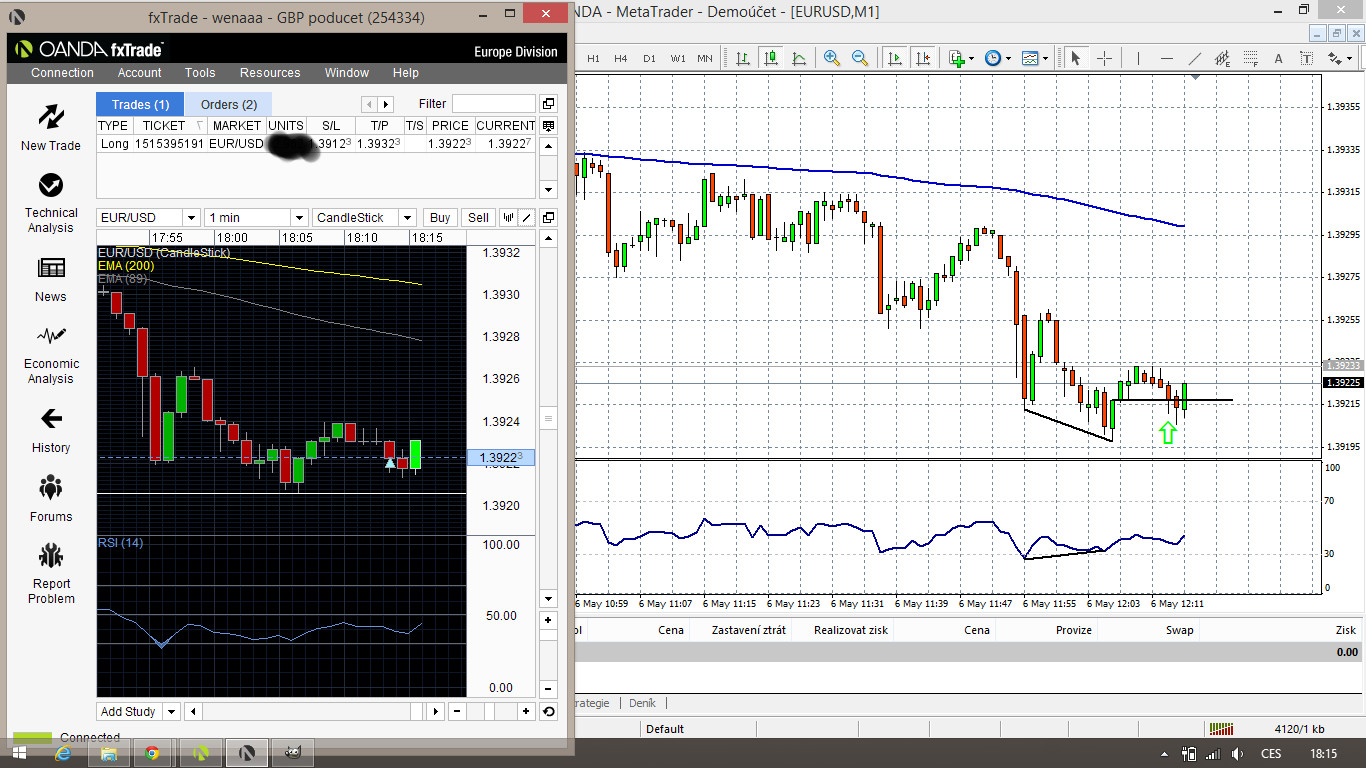Open GIMP from the taskbar

292,753
